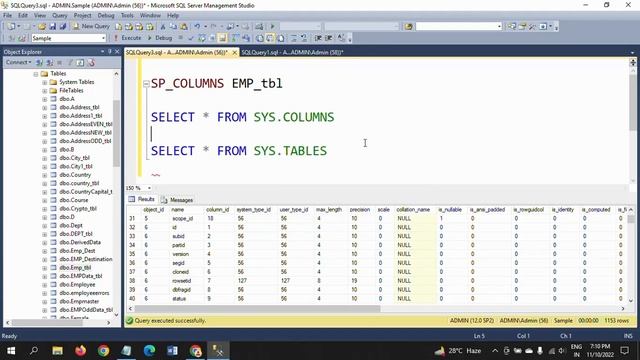Open the Sample database dropdown

click(103, 38)
